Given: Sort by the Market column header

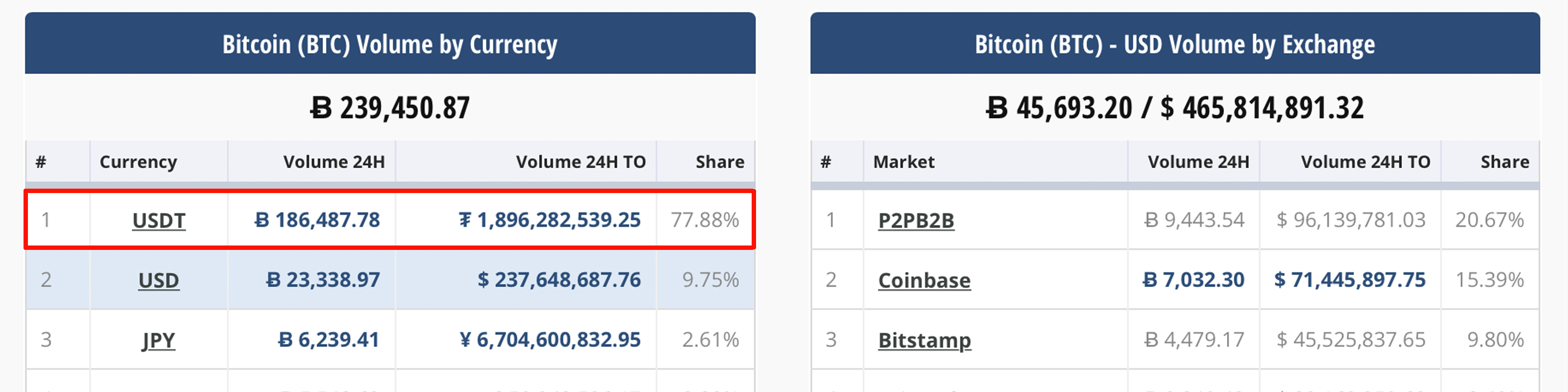Looking at the screenshot, I should [903, 162].
